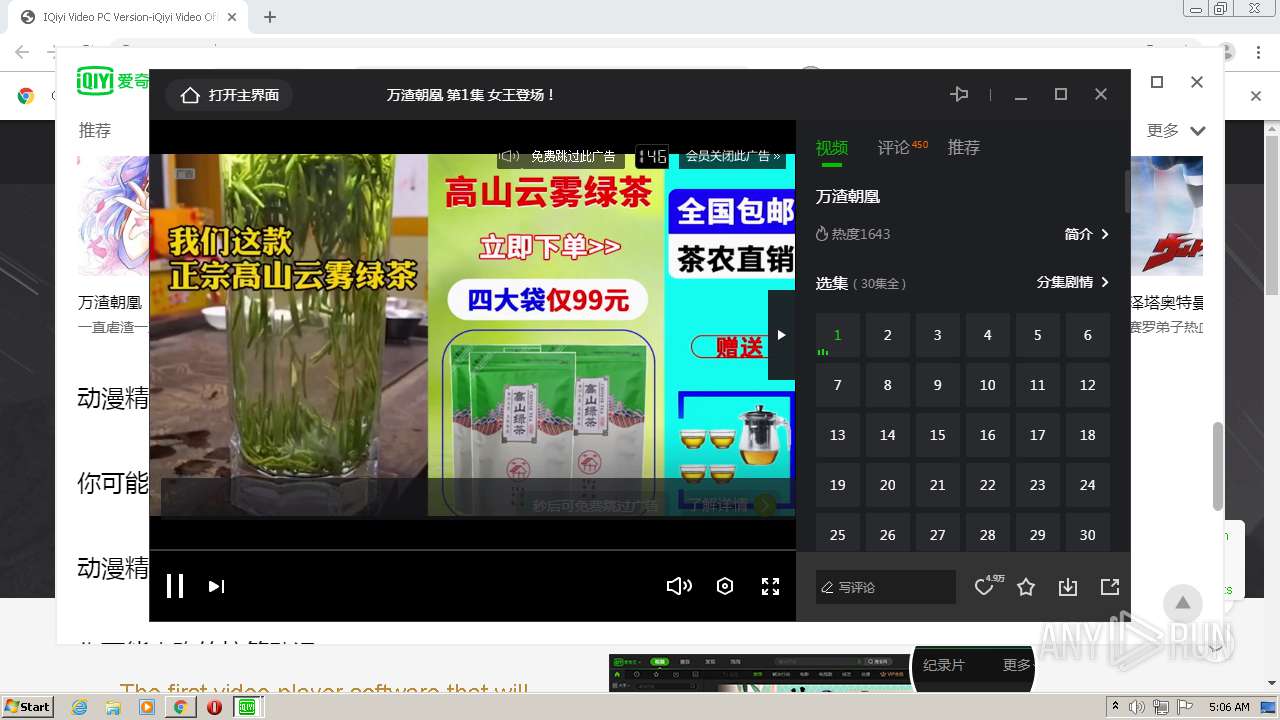Share the video using the share icon
This screenshot has width=1280, height=720.
click(x=1110, y=587)
